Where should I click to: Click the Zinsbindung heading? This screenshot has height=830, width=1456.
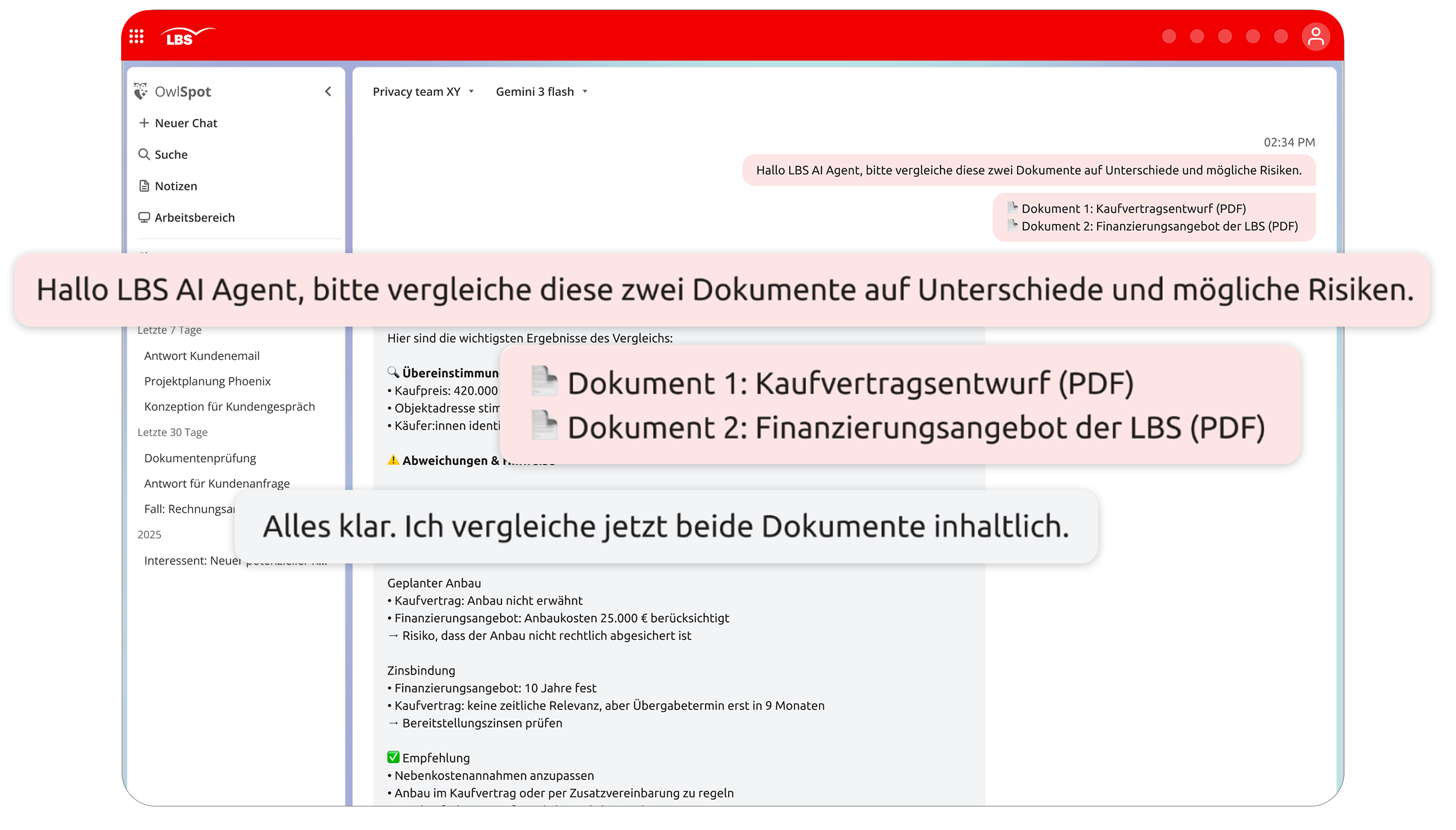421,671
